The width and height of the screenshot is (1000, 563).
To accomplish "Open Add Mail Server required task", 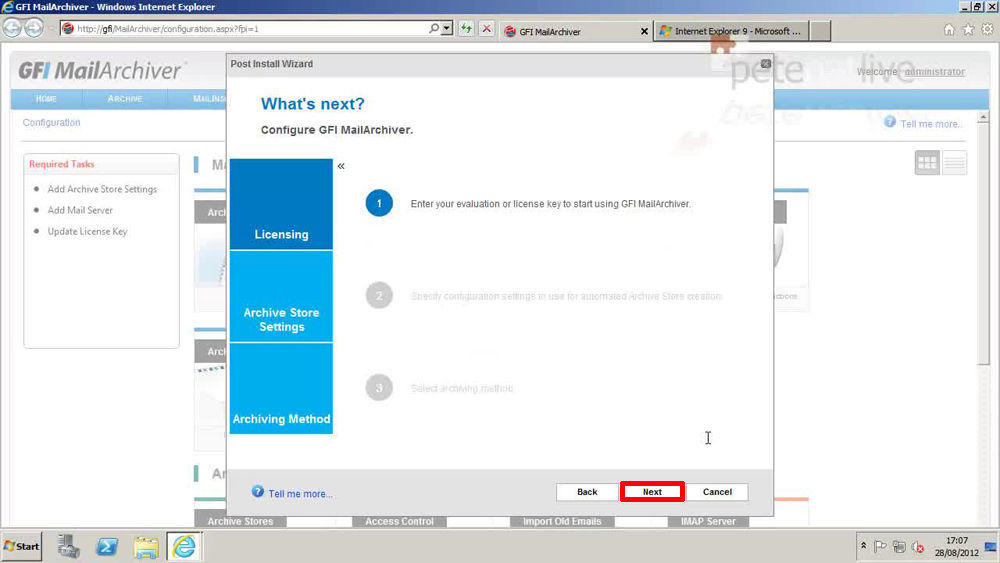I will 80,210.
